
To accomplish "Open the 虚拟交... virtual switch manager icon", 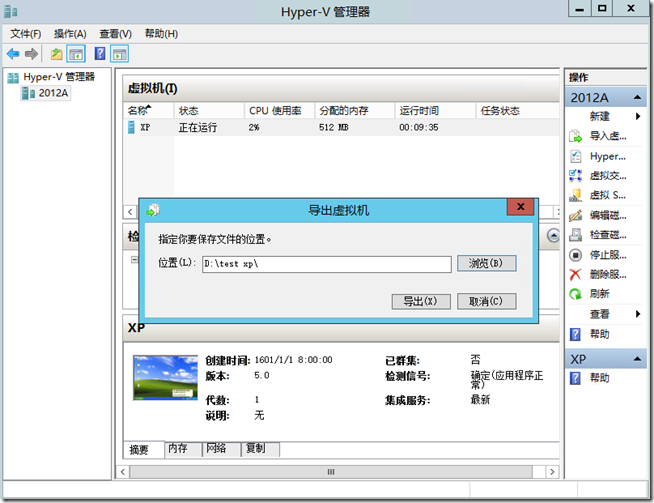I will tap(576, 176).
